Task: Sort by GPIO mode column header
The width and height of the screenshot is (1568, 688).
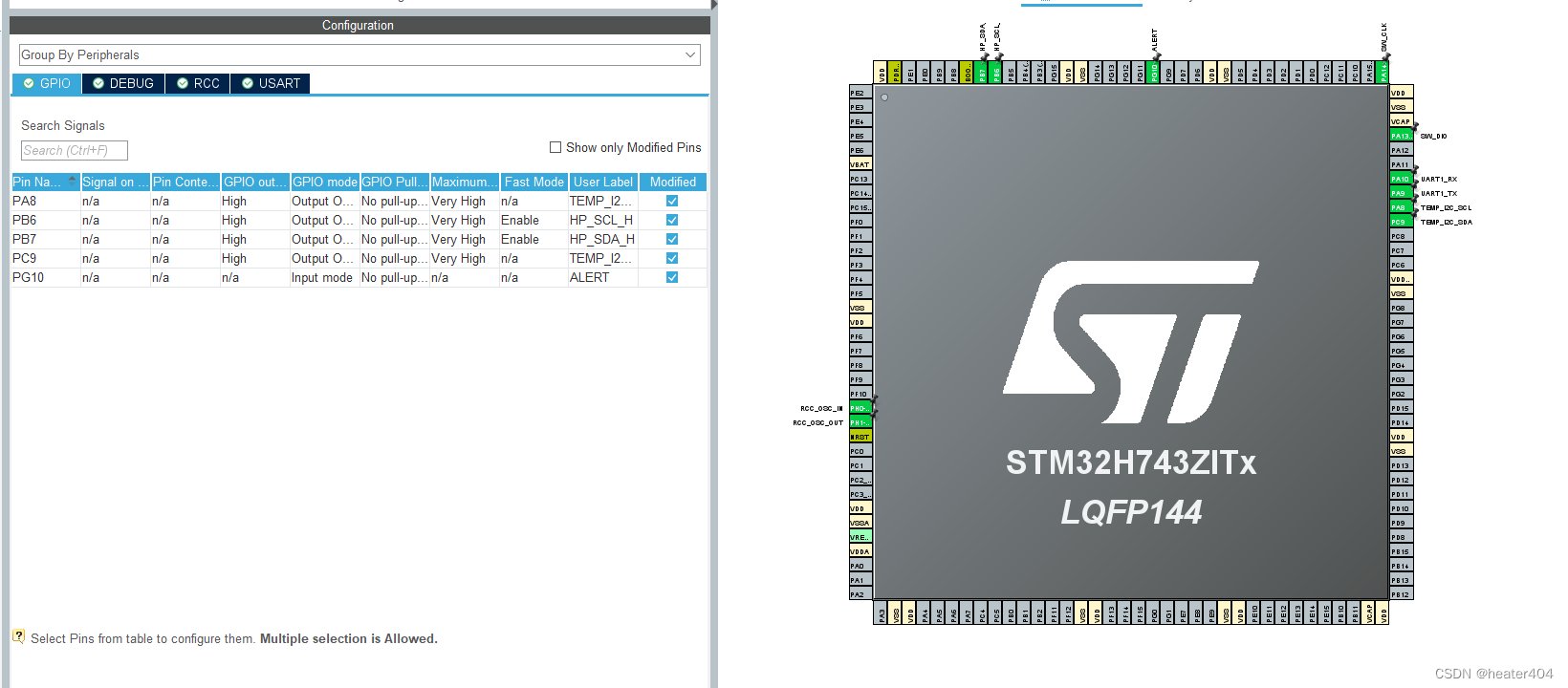Action: coord(325,182)
